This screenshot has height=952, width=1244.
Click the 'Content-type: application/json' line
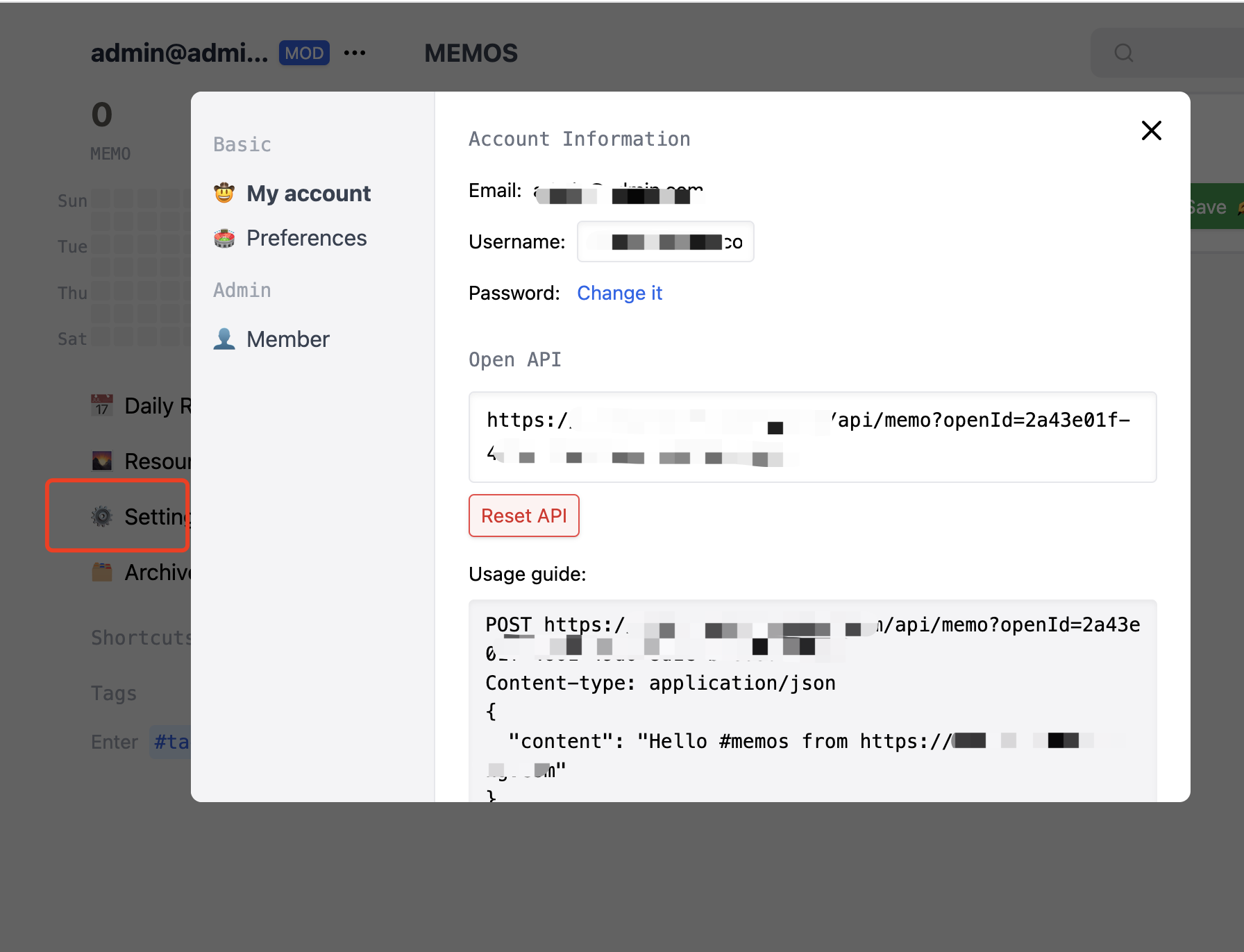(x=660, y=683)
